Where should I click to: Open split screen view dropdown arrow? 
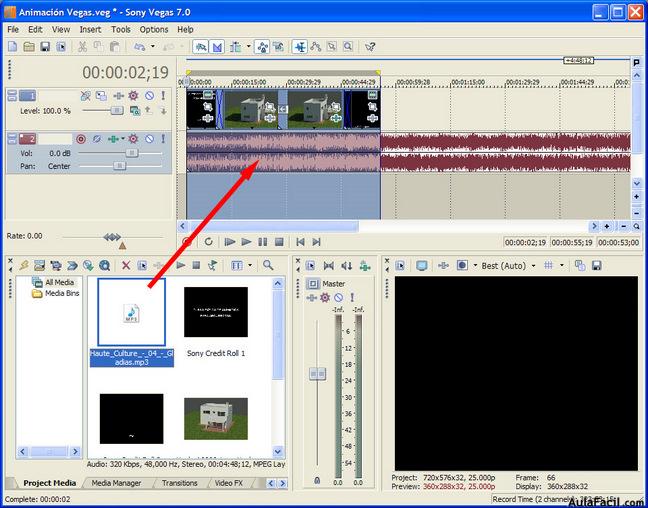click(475, 265)
